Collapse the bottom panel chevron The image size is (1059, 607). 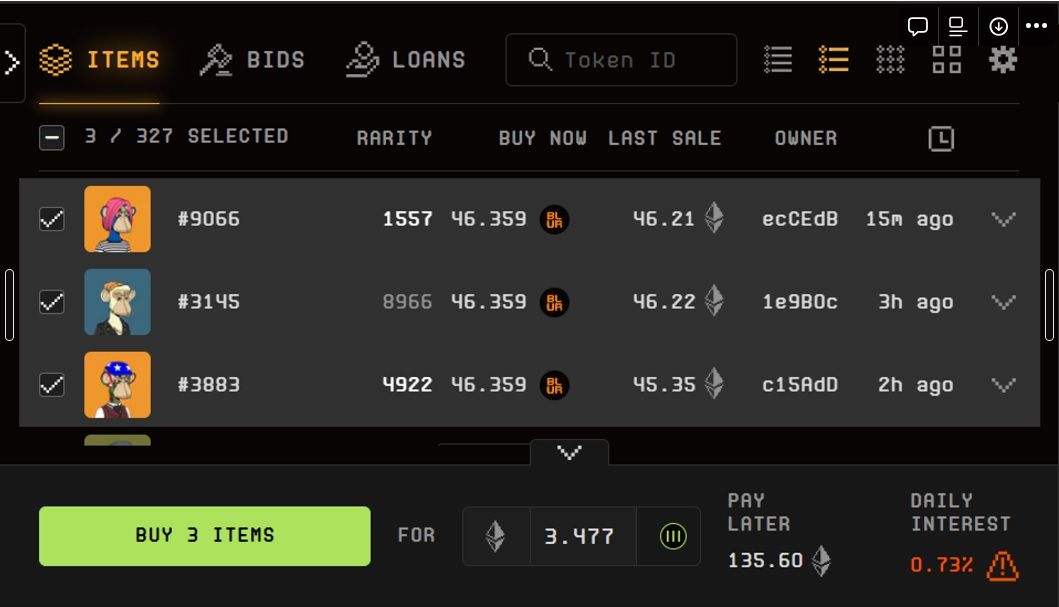569,453
